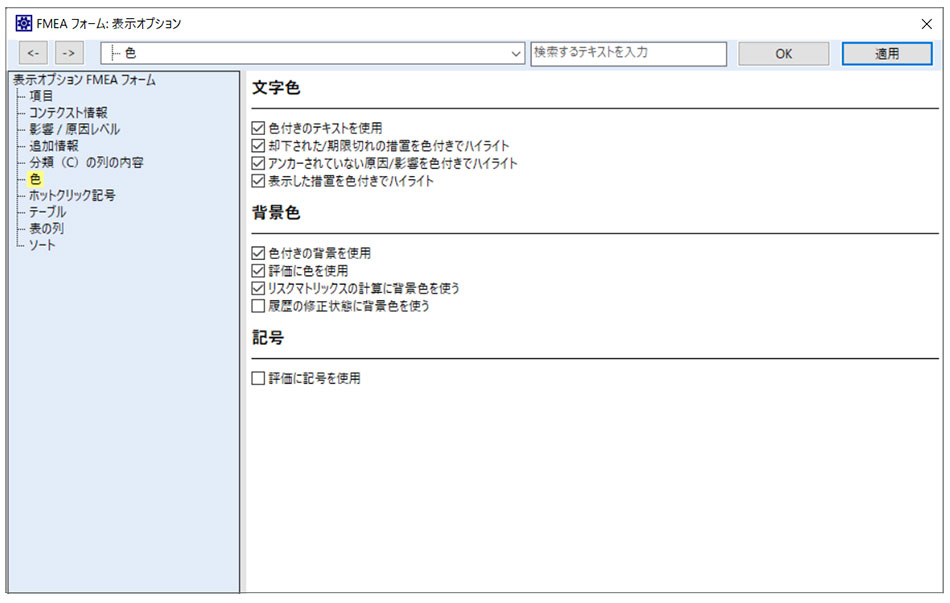Image resolution: width=950 pixels, height=603 pixels.
Task: Select 追加情報 in the options tree
Action: 54,146
